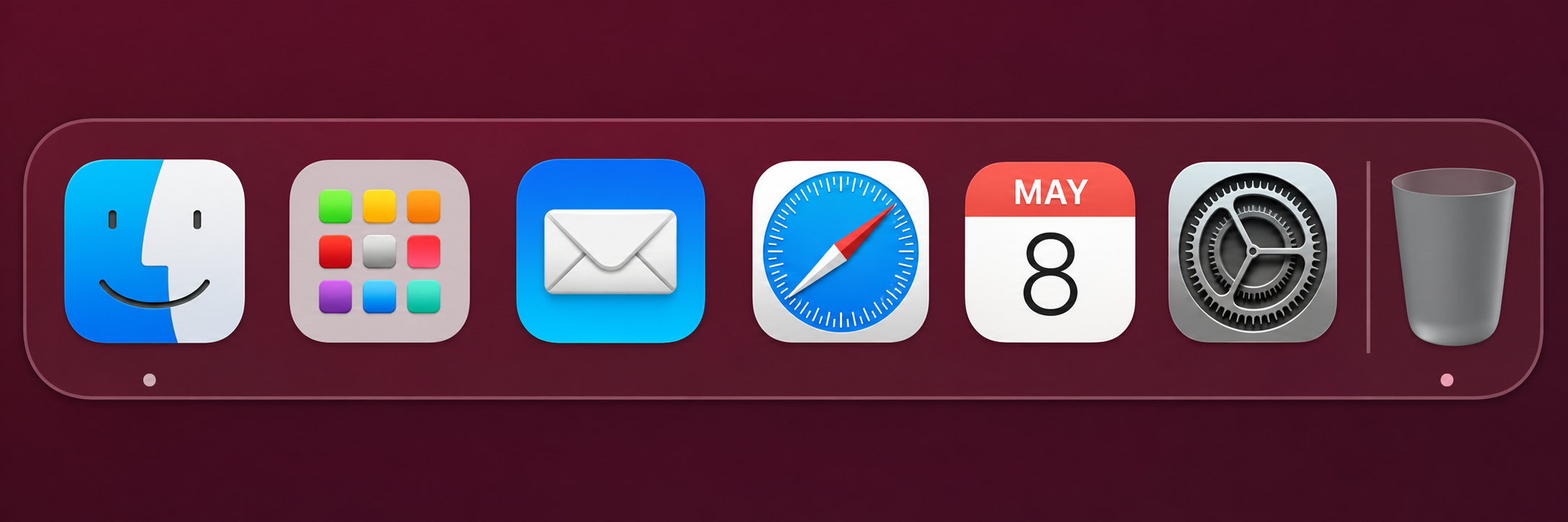
Task: Open Safari browser from the Dock
Action: click(x=841, y=251)
